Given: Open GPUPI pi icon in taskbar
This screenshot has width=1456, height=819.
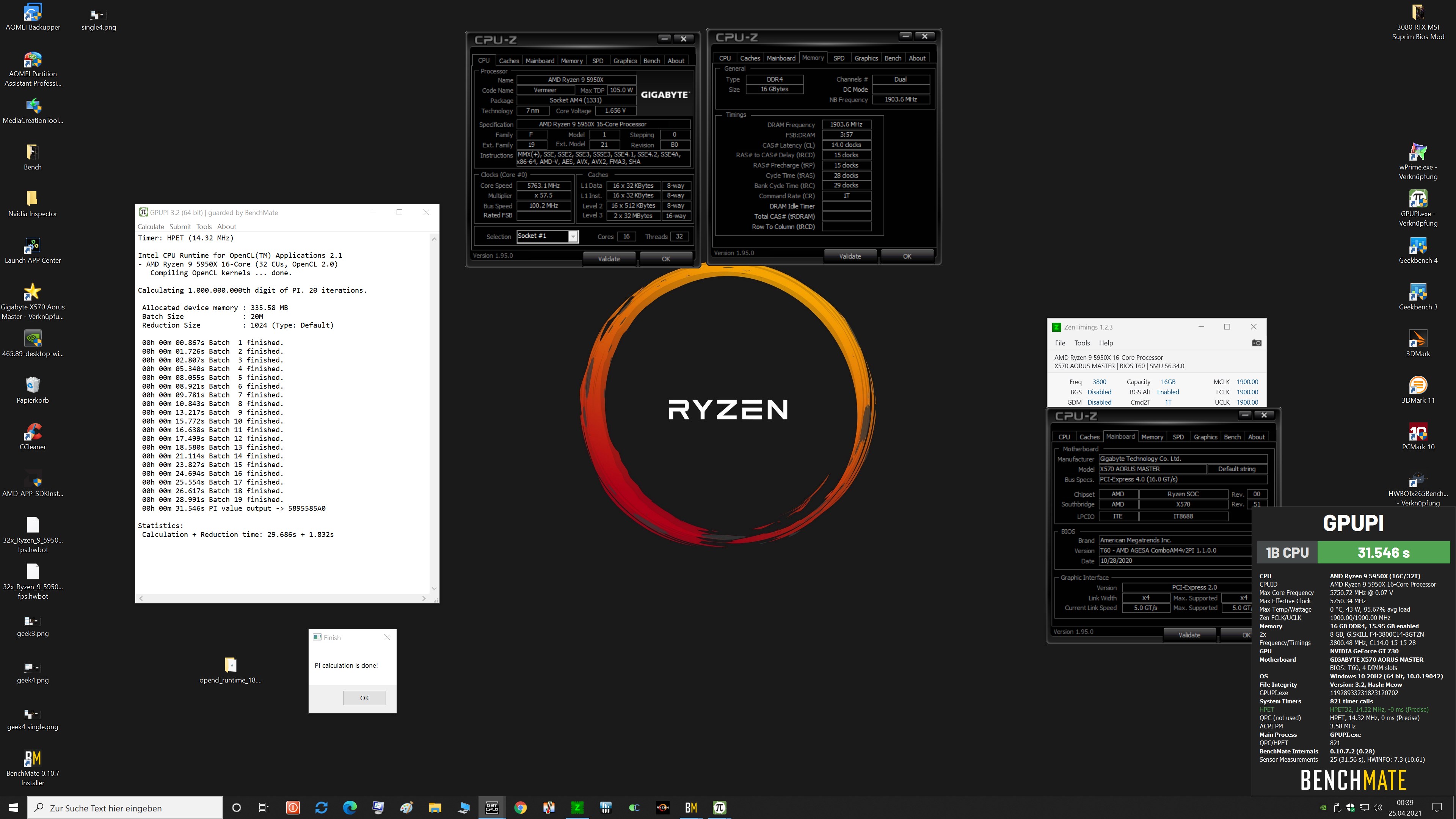Looking at the screenshot, I should pyautogui.click(x=719, y=807).
